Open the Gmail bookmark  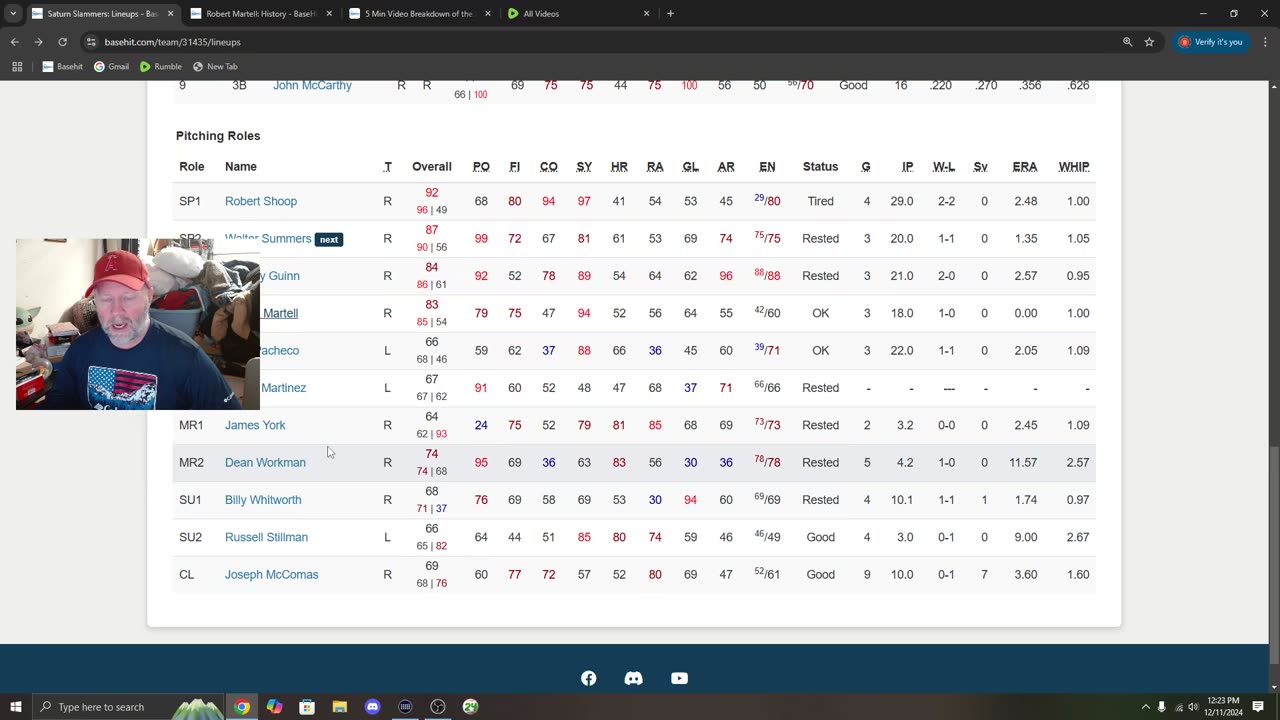[111, 66]
